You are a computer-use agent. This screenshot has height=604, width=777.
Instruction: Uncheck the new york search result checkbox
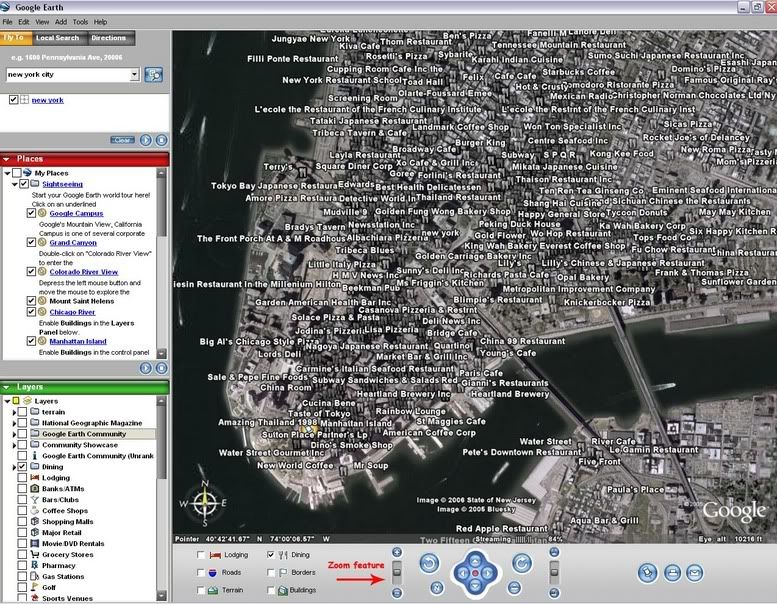pos(13,100)
